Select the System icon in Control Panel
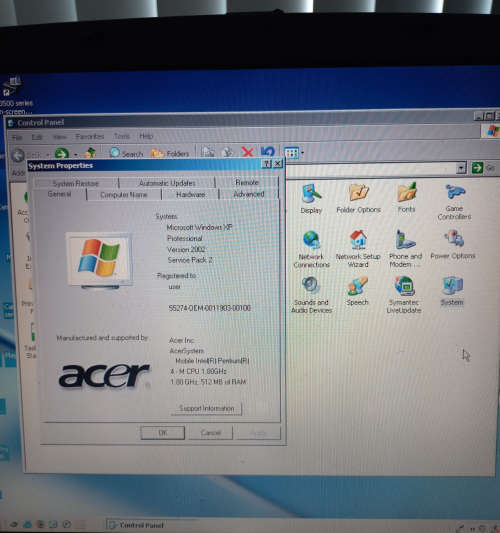Image resolution: width=500 pixels, height=533 pixels. pos(452,291)
